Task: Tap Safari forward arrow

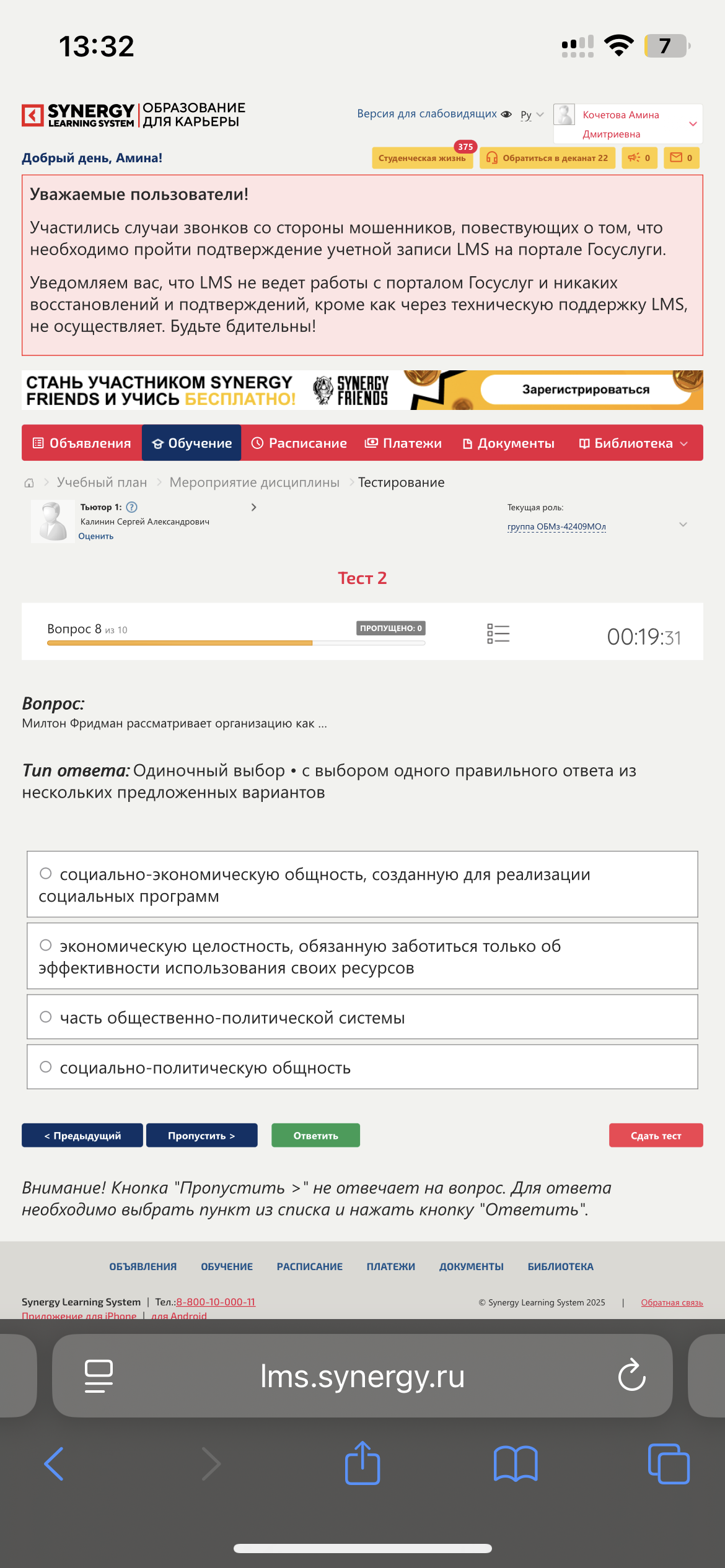Action: coord(211,1464)
